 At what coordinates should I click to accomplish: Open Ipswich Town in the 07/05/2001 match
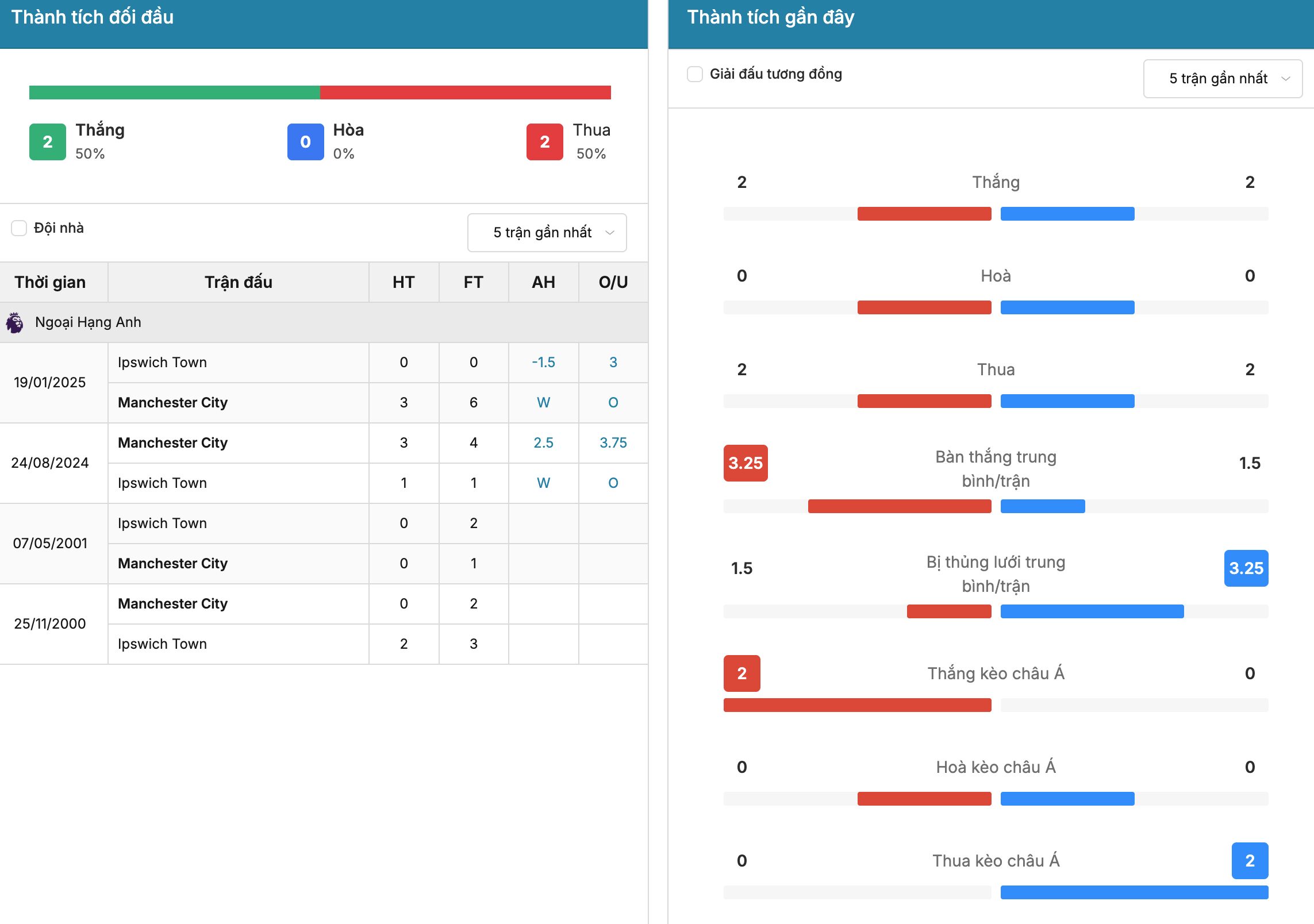coord(162,523)
